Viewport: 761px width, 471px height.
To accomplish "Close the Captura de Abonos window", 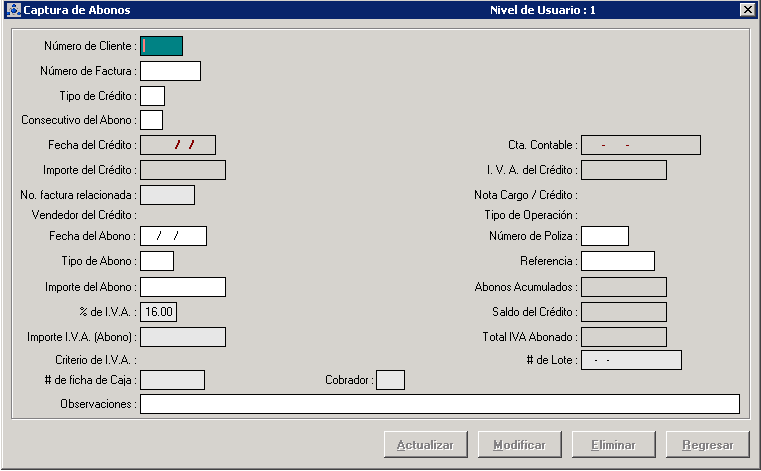I will [x=747, y=10].
